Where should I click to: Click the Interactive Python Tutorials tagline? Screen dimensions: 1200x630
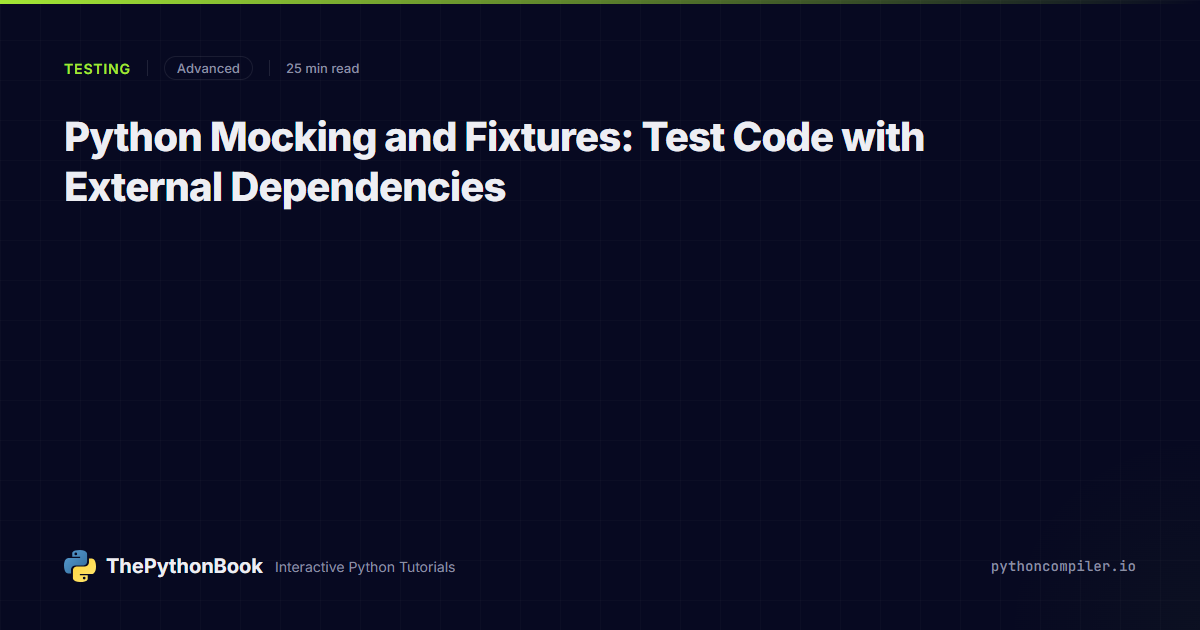[365, 567]
